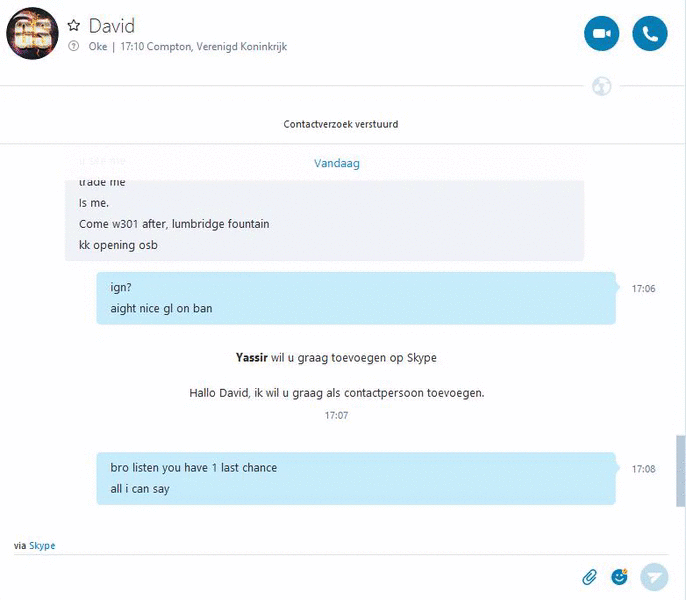Click the 'Contactverzoek verstuurd' notice
686x600 pixels.
tap(341, 124)
